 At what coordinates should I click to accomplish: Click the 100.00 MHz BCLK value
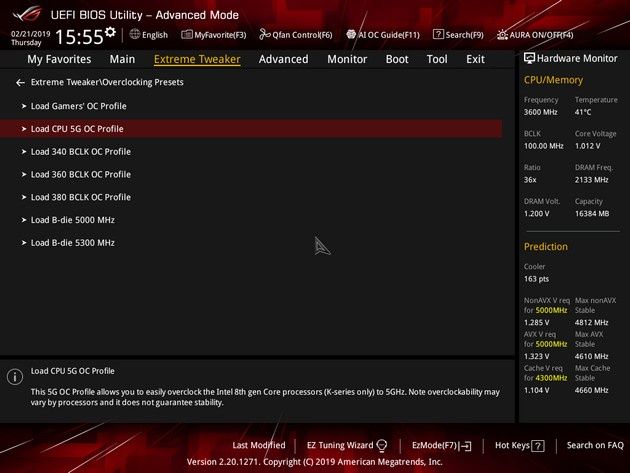pos(543,146)
